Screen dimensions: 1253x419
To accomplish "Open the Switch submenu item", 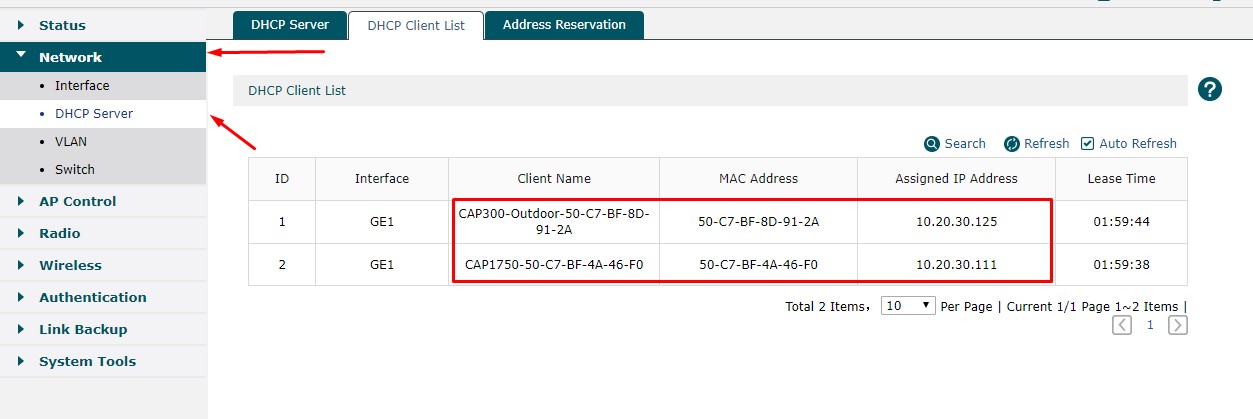I will point(75,170).
